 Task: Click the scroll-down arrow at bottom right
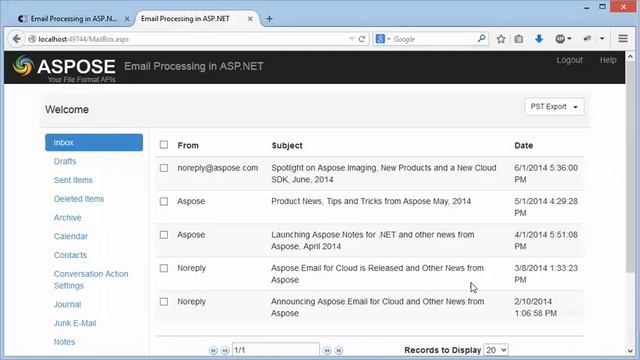[x=630, y=351]
